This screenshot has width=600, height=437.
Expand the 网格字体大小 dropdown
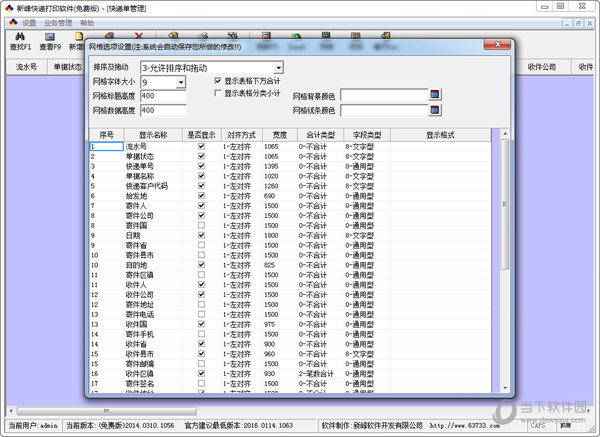tap(181, 82)
